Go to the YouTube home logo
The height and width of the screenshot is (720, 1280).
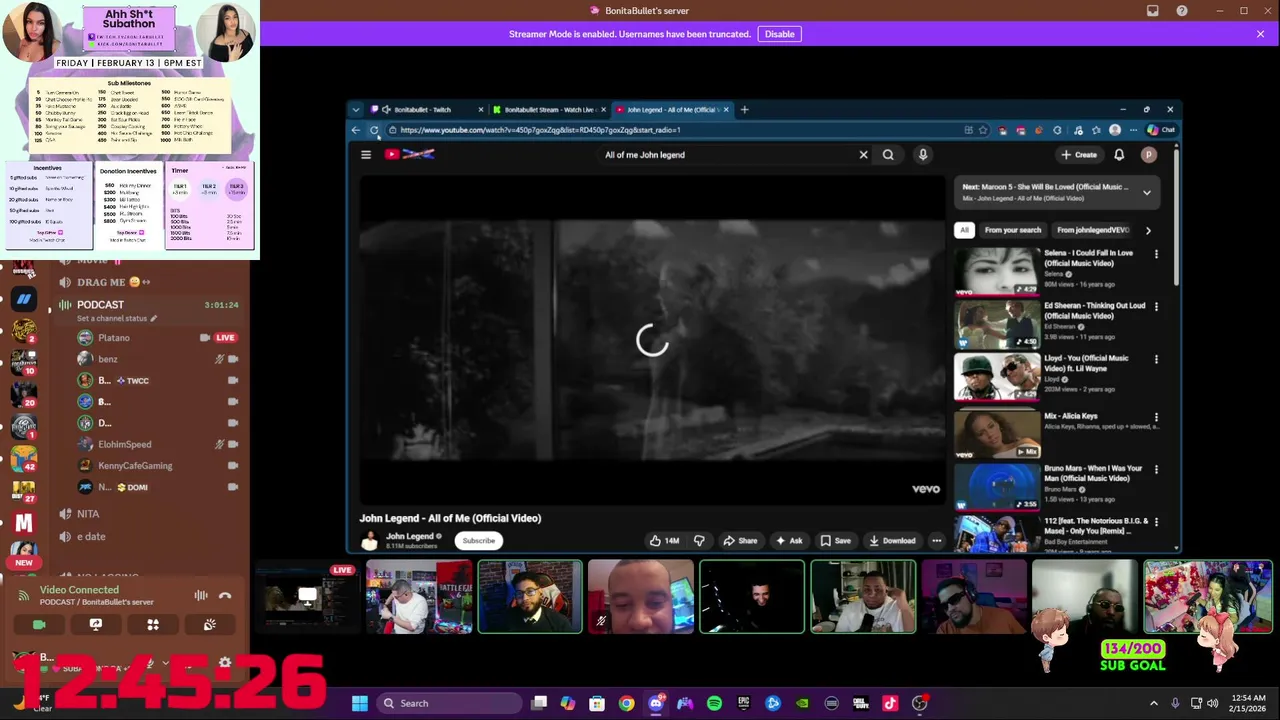410,154
